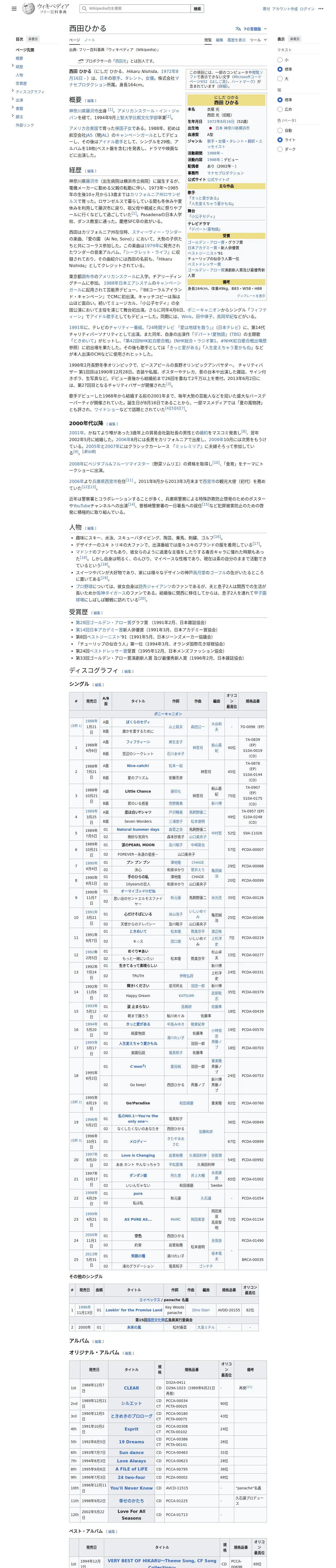Viewport: 336px width, 1568px height.
Task: Open the 7の言語版 language dropdown
Action: click(x=251, y=28)
